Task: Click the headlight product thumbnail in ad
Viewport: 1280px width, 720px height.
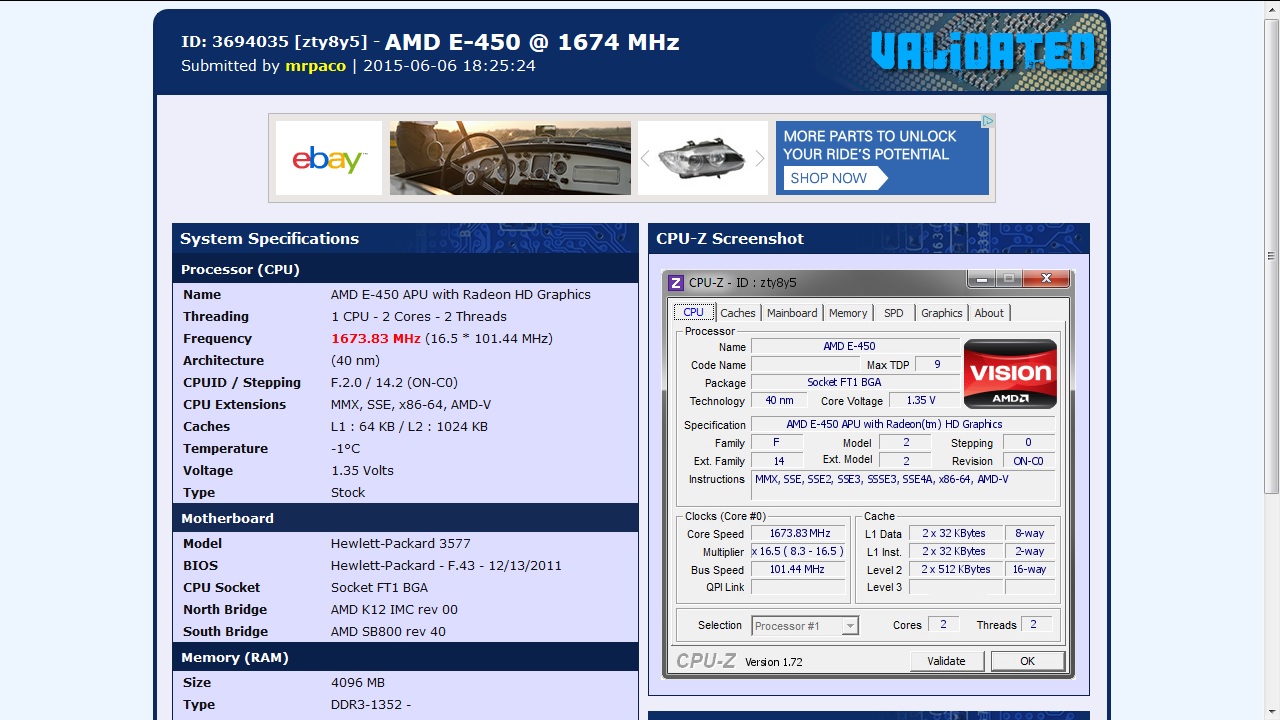Action: click(x=702, y=158)
